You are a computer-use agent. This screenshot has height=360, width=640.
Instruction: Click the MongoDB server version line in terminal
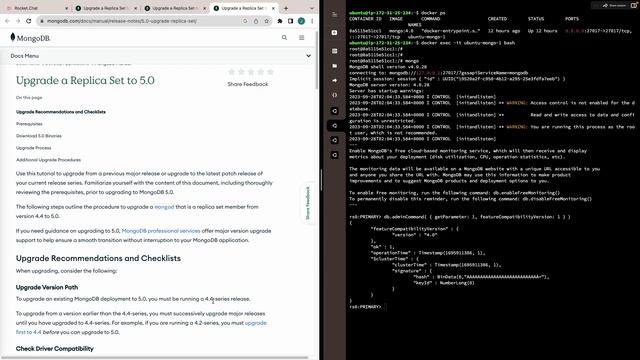tap(389, 85)
